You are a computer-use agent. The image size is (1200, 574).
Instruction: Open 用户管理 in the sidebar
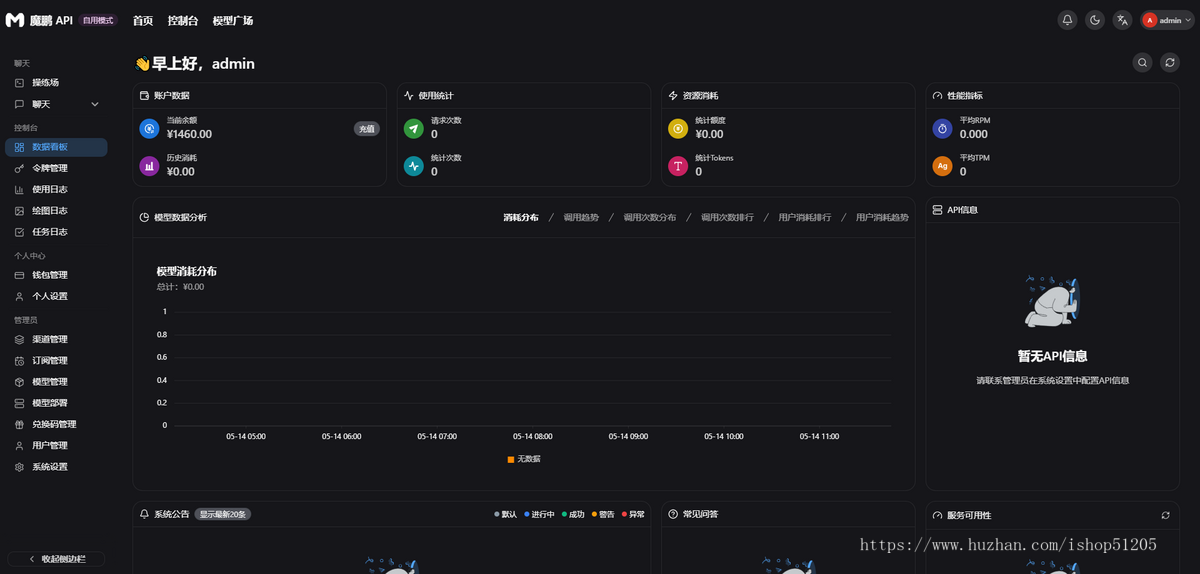coord(56,445)
